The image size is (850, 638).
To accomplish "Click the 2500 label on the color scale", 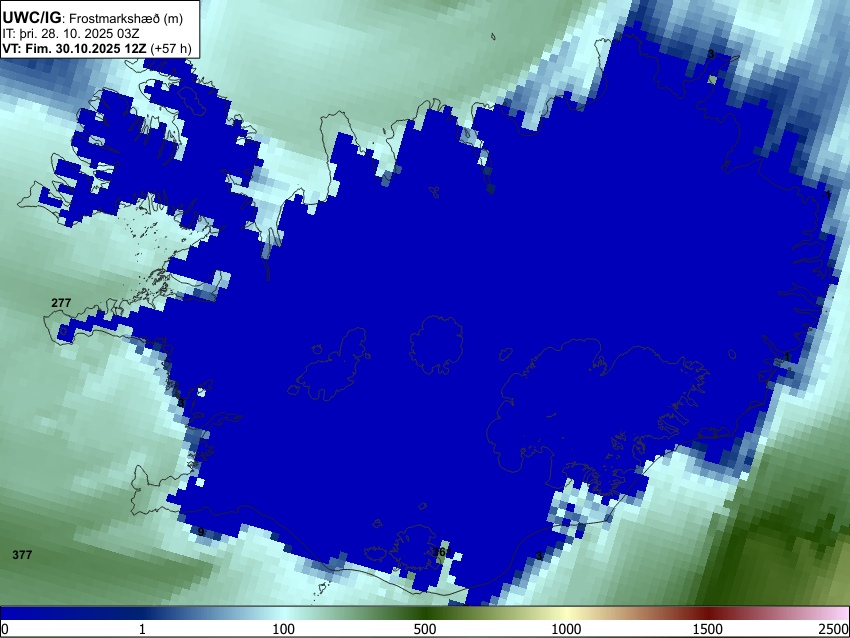I will click(834, 629).
